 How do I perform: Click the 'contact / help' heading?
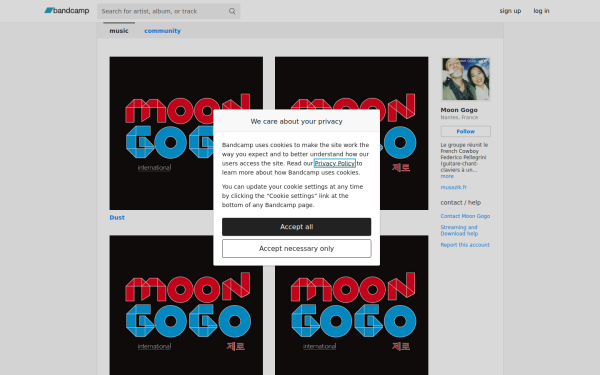[461, 202]
